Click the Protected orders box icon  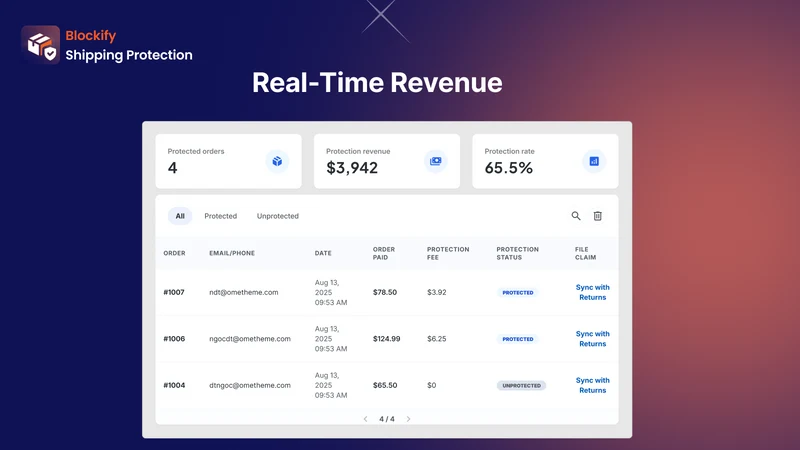(x=277, y=161)
